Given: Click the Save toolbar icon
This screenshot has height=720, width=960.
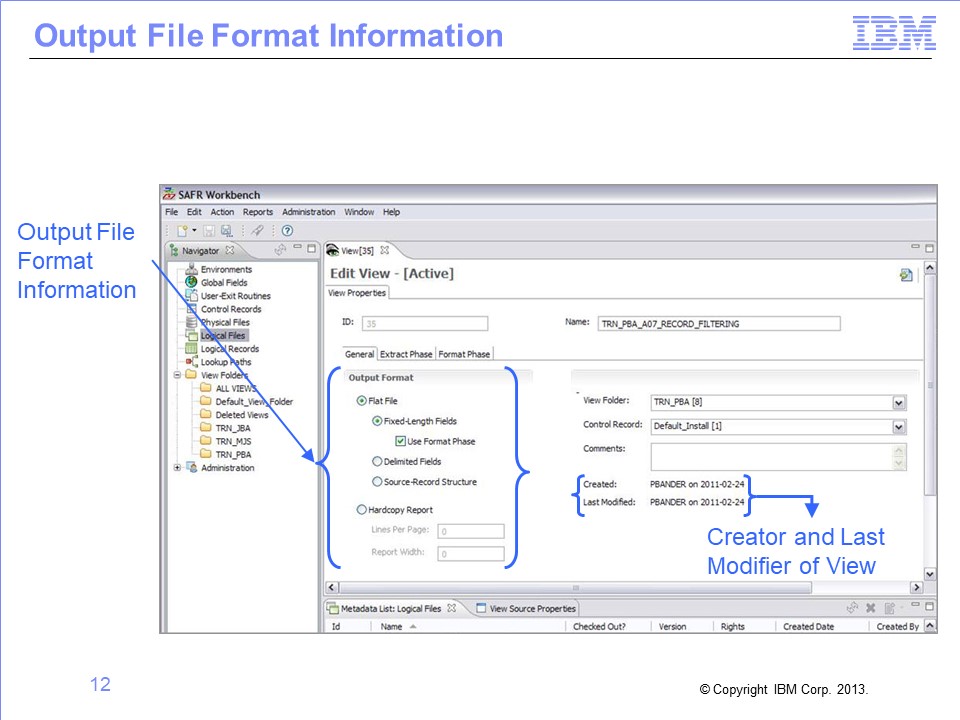Looking at the screenshot, I should click(209, 231).
